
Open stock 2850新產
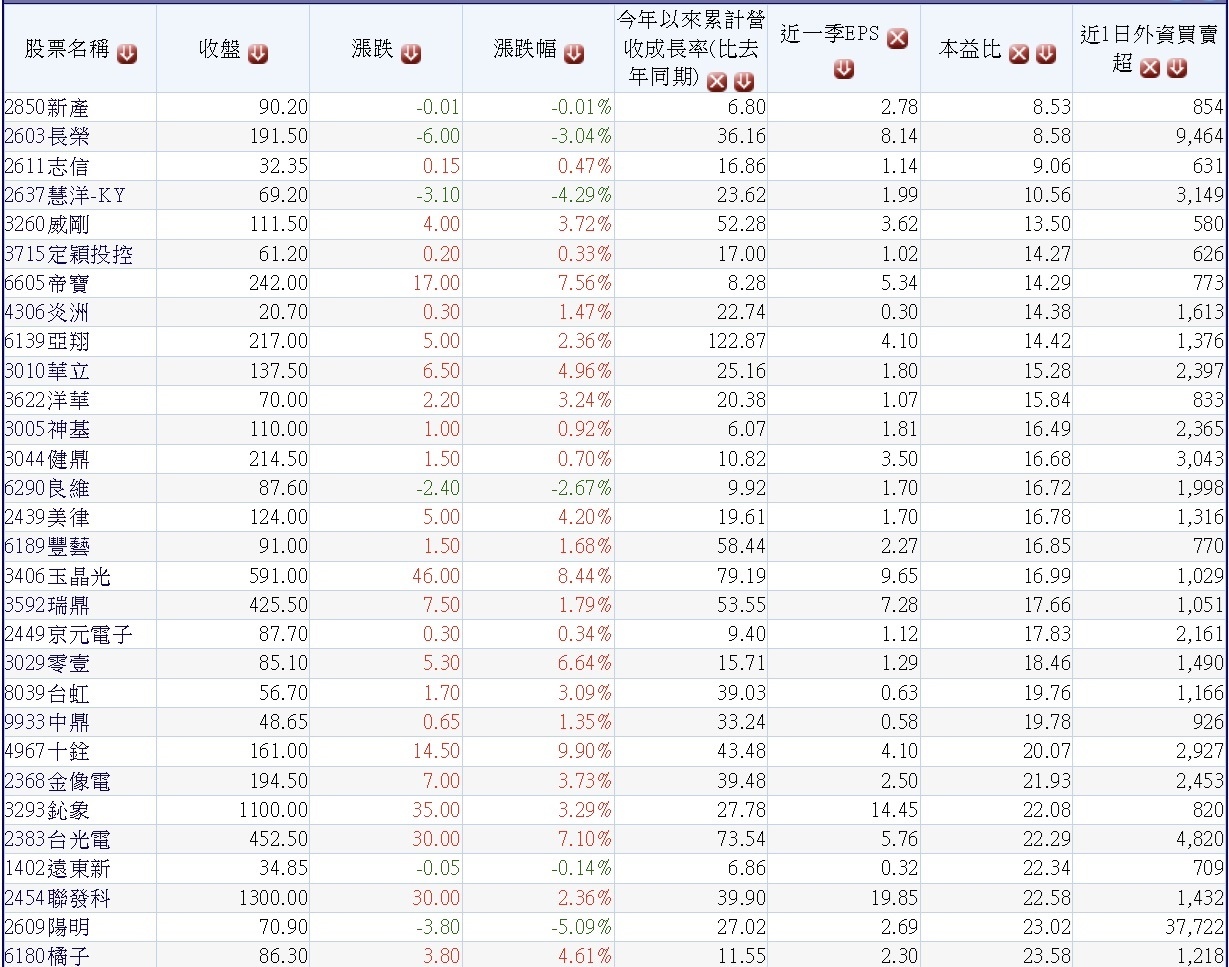click(46, 108)
